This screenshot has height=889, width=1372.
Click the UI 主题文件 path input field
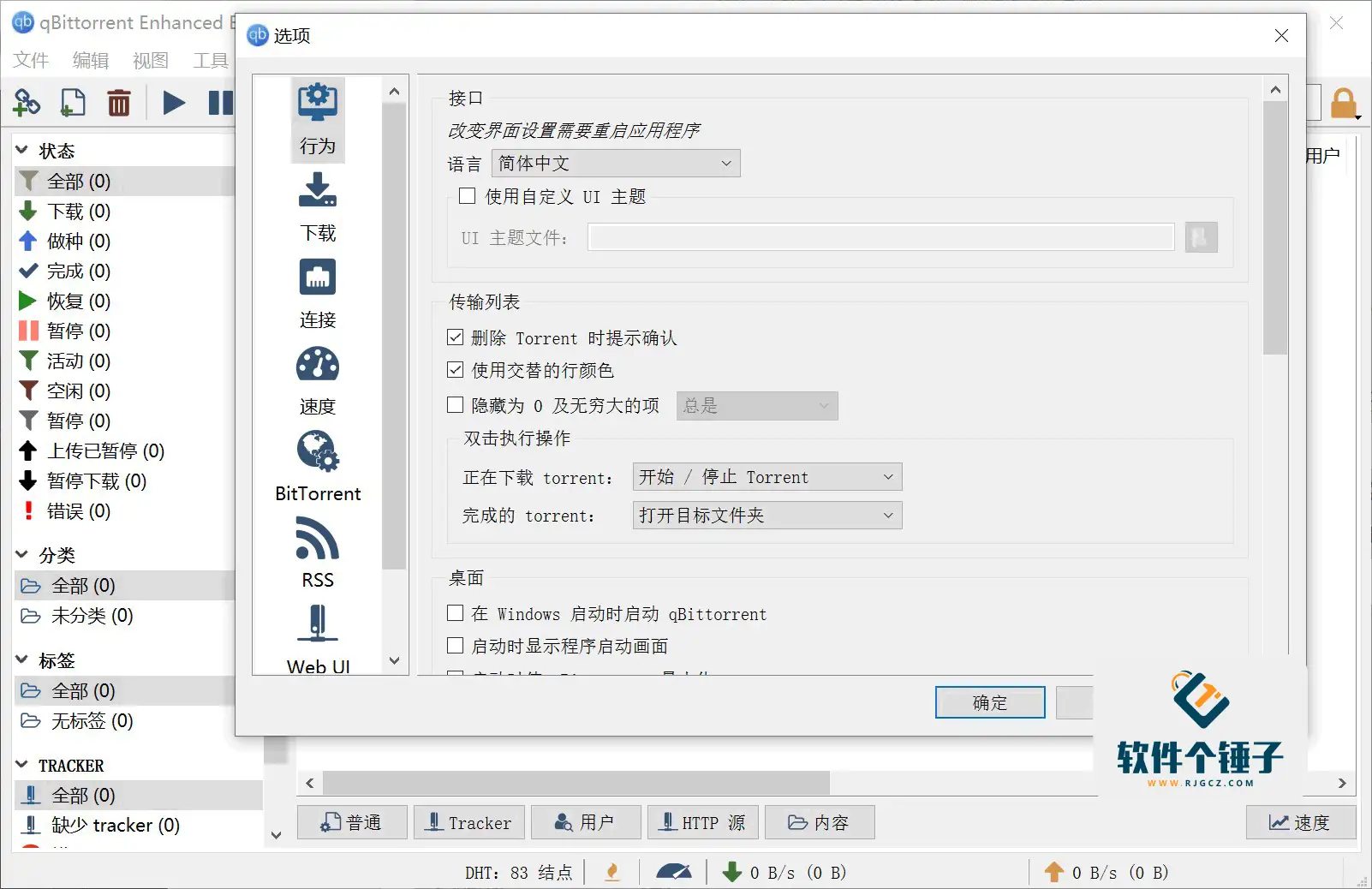[880, 237]
